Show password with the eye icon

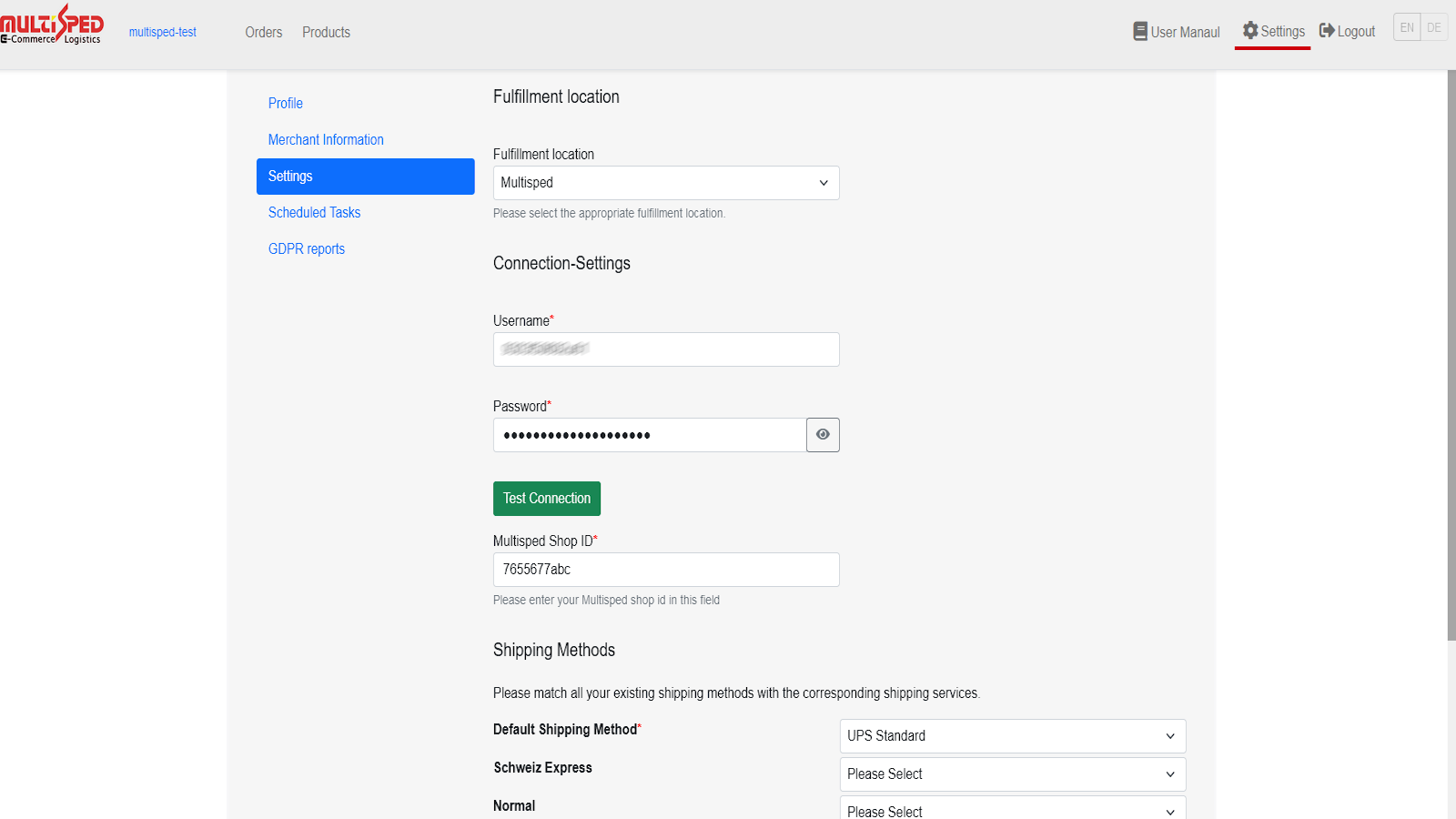click(x=823, y=435)
